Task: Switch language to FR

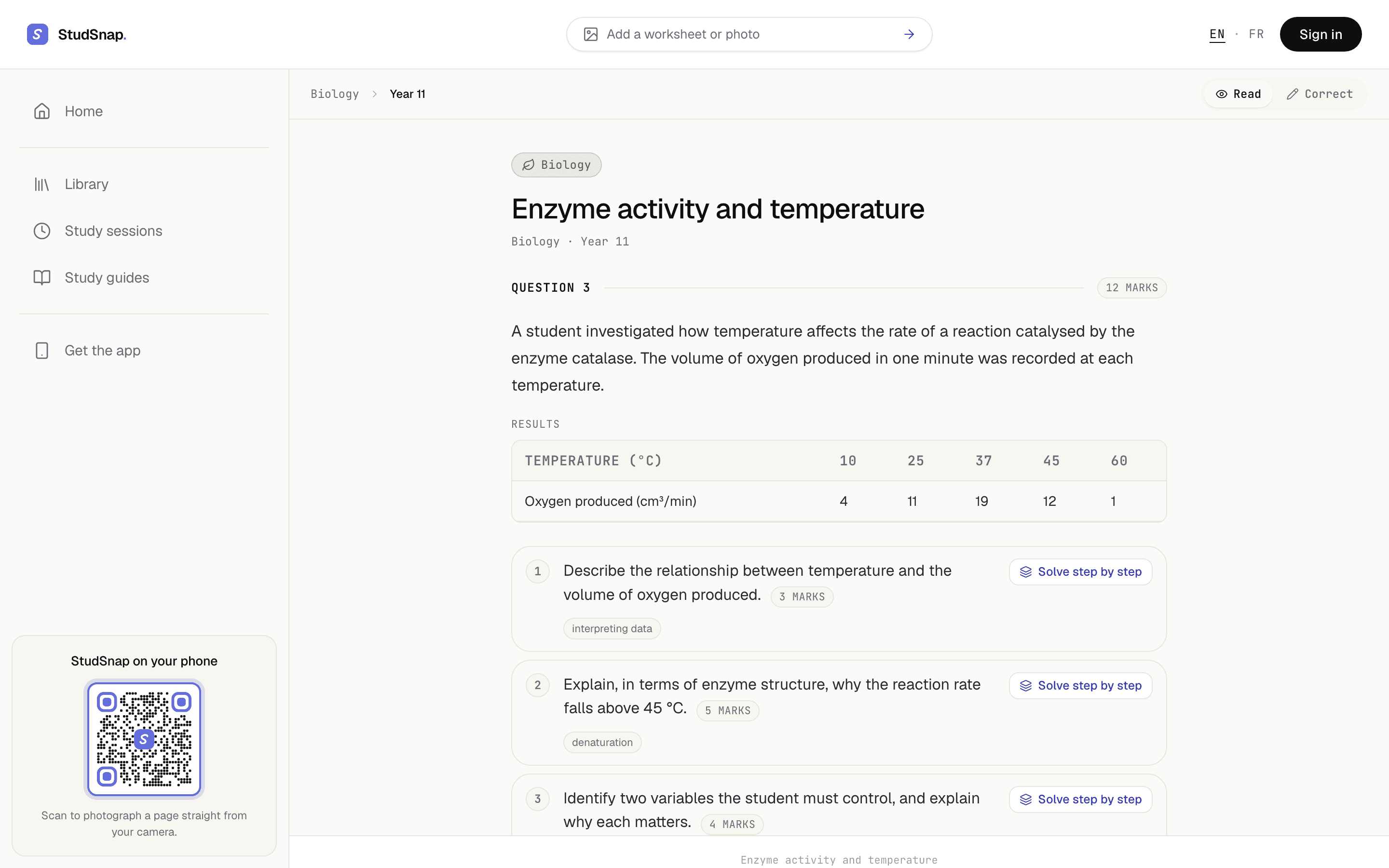Action: pos(1256,34)
